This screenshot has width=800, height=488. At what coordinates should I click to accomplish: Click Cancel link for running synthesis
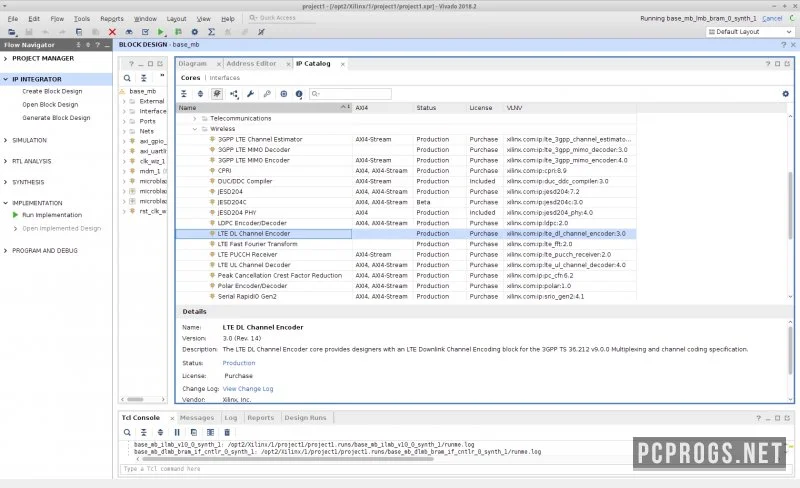pos(772,18)
